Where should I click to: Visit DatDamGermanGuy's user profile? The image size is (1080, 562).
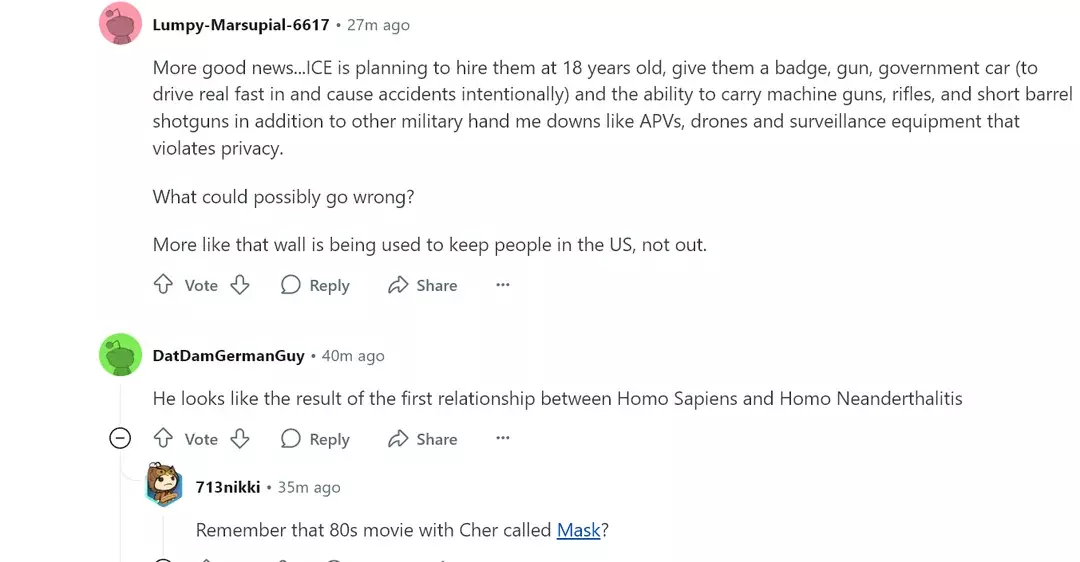(x=228, y=356)
